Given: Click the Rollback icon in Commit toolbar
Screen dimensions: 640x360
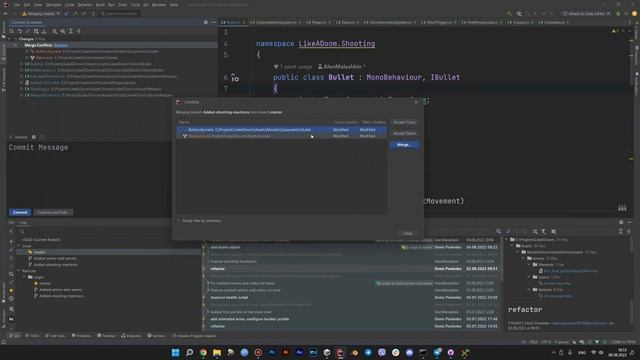Looking at the screenshot, I should click(x=20, y=31).
